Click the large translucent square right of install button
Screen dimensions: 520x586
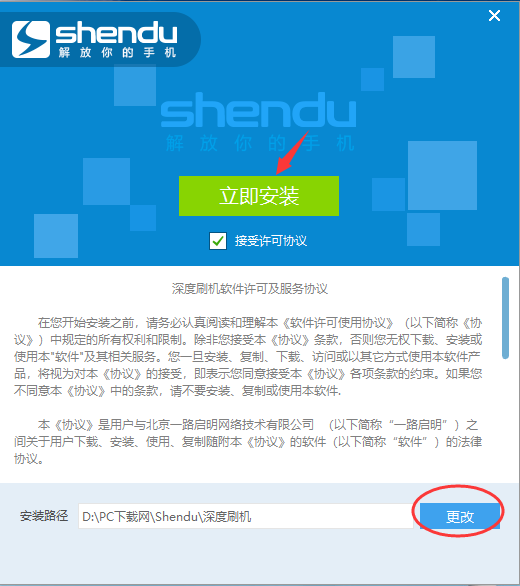click(x=442, y=175)
